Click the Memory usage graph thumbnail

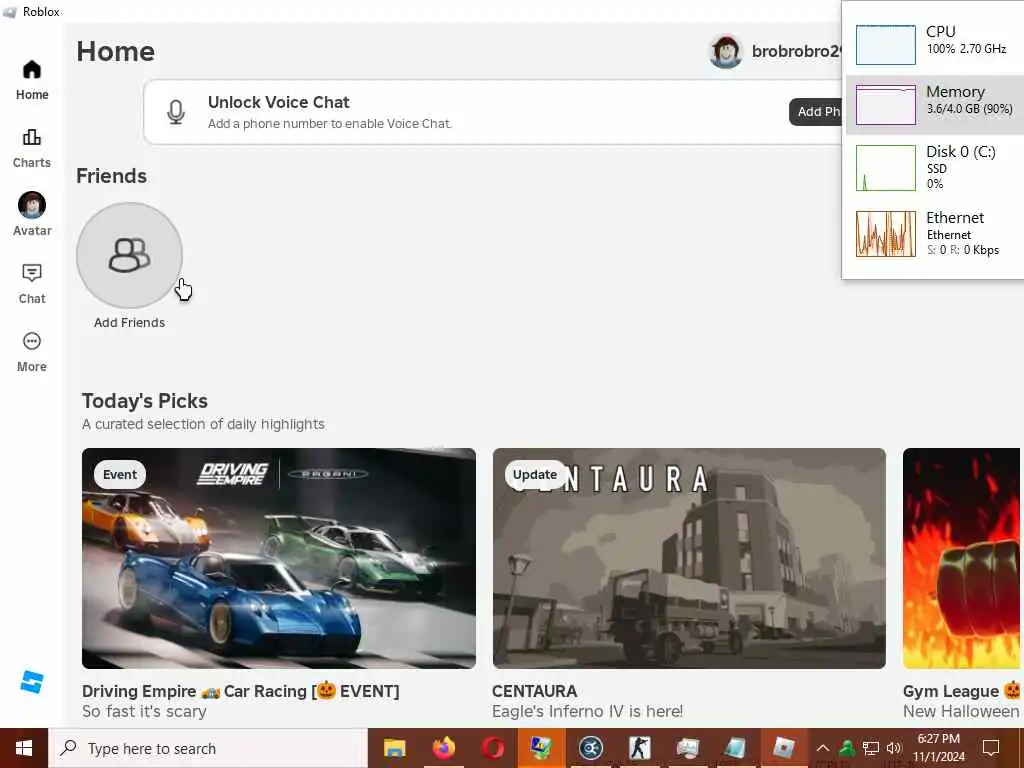click(x=886, y=104)
